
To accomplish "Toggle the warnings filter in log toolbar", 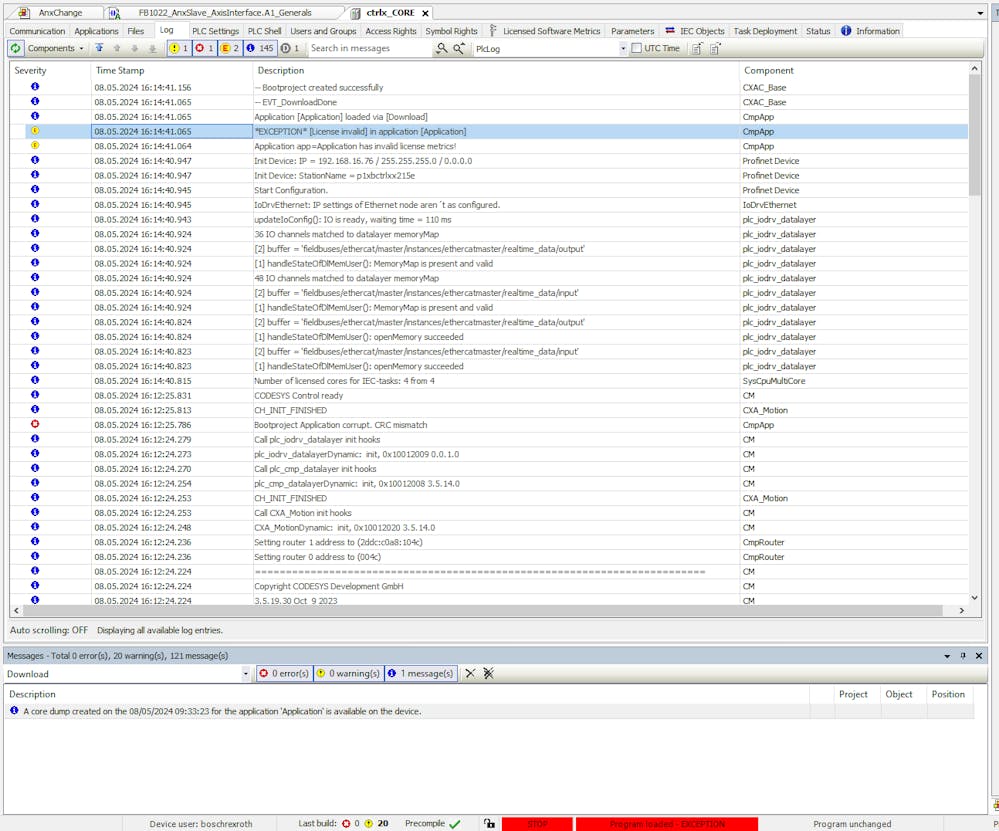I will click(178, 48).
